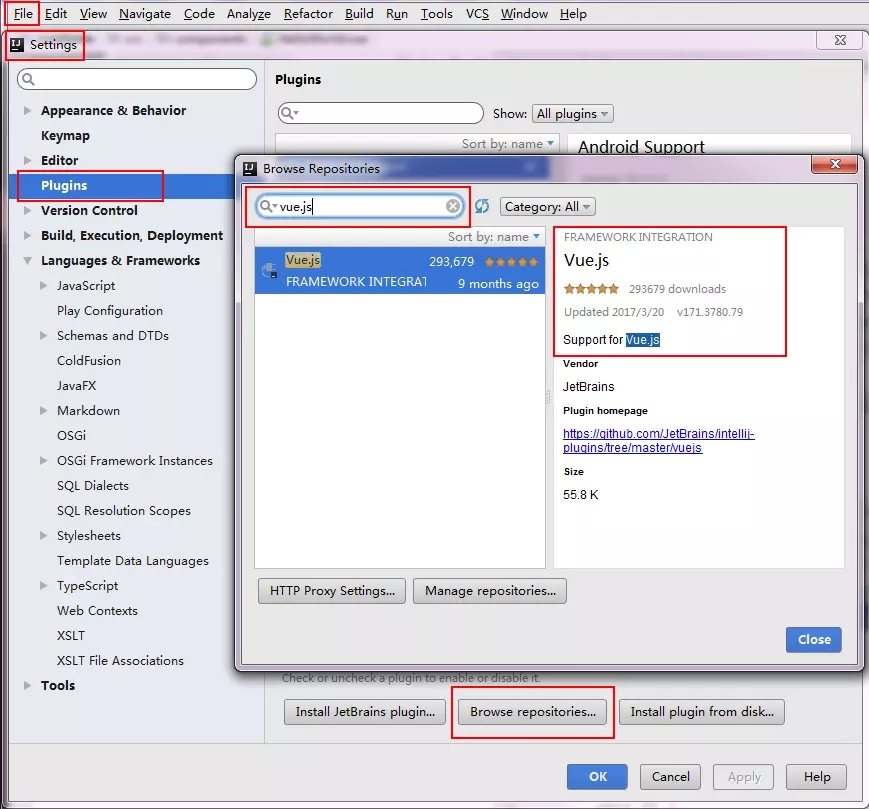
Task: Open the Vue.js plugin homepage GitHub link
Action: coord(658,441)
